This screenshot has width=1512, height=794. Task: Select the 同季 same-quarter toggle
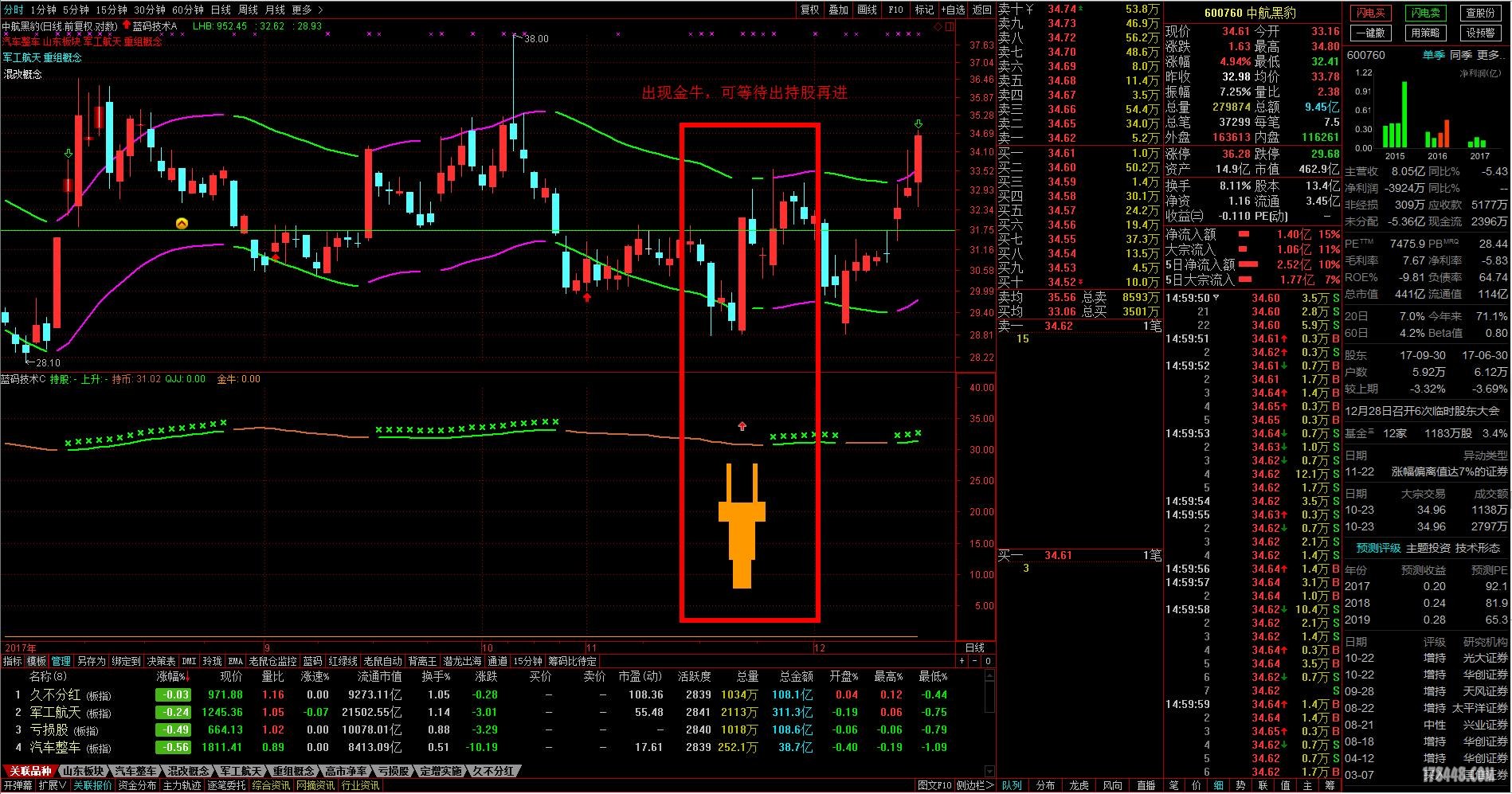[x=1461, y=55]
